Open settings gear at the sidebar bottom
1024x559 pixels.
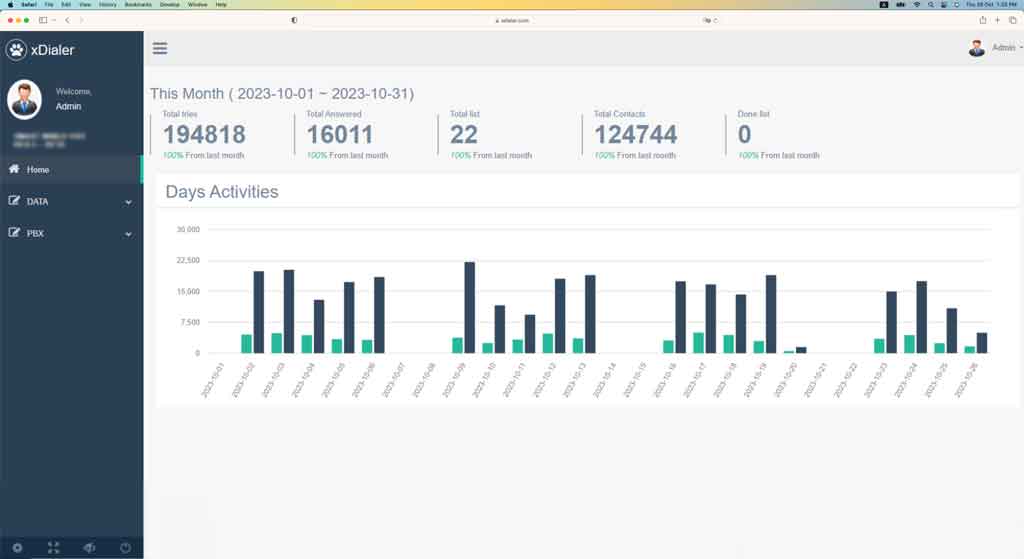(x=18, y=548)
